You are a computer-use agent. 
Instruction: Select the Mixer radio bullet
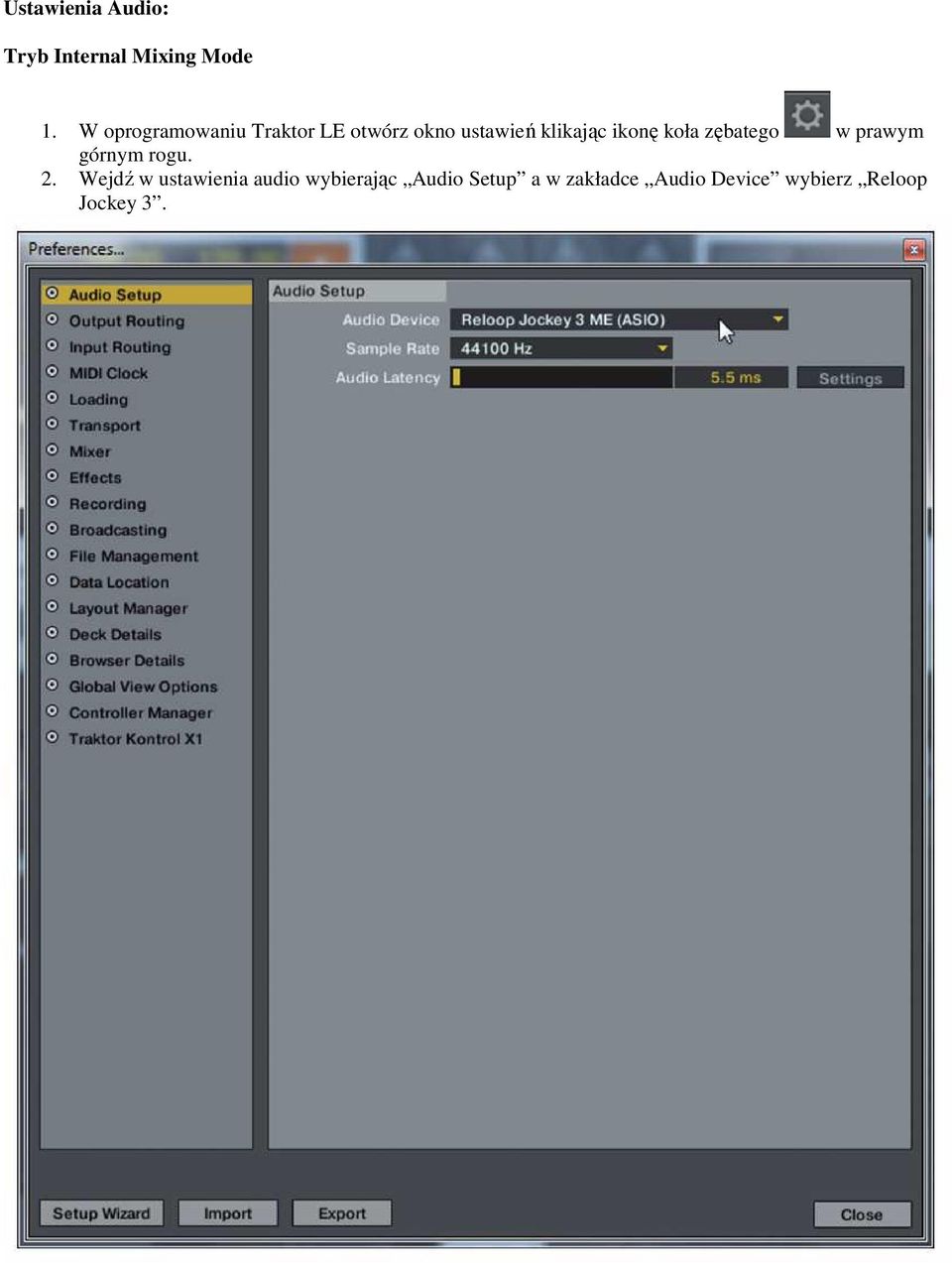coord(53,450)
